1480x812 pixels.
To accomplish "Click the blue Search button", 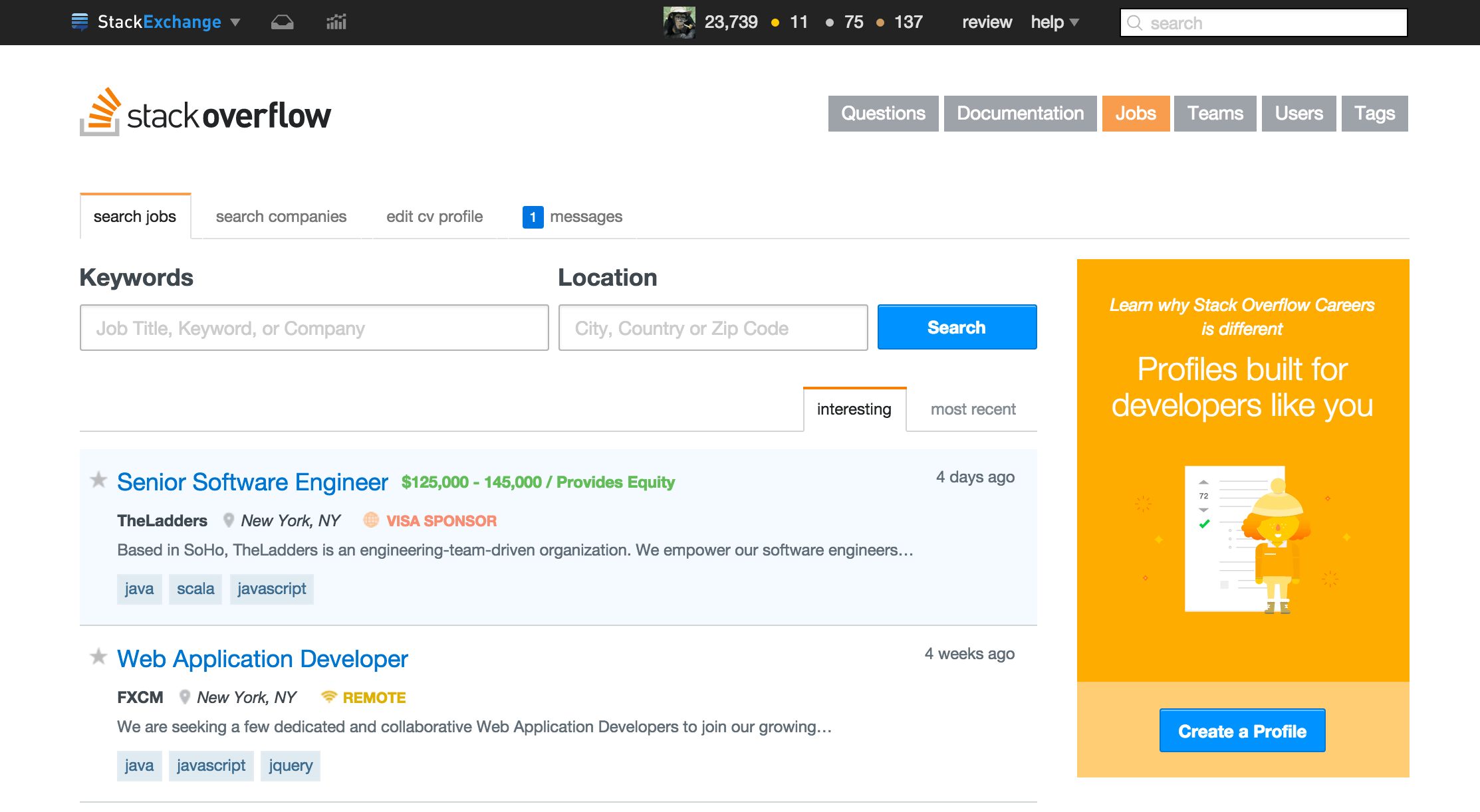I will 957,327.
